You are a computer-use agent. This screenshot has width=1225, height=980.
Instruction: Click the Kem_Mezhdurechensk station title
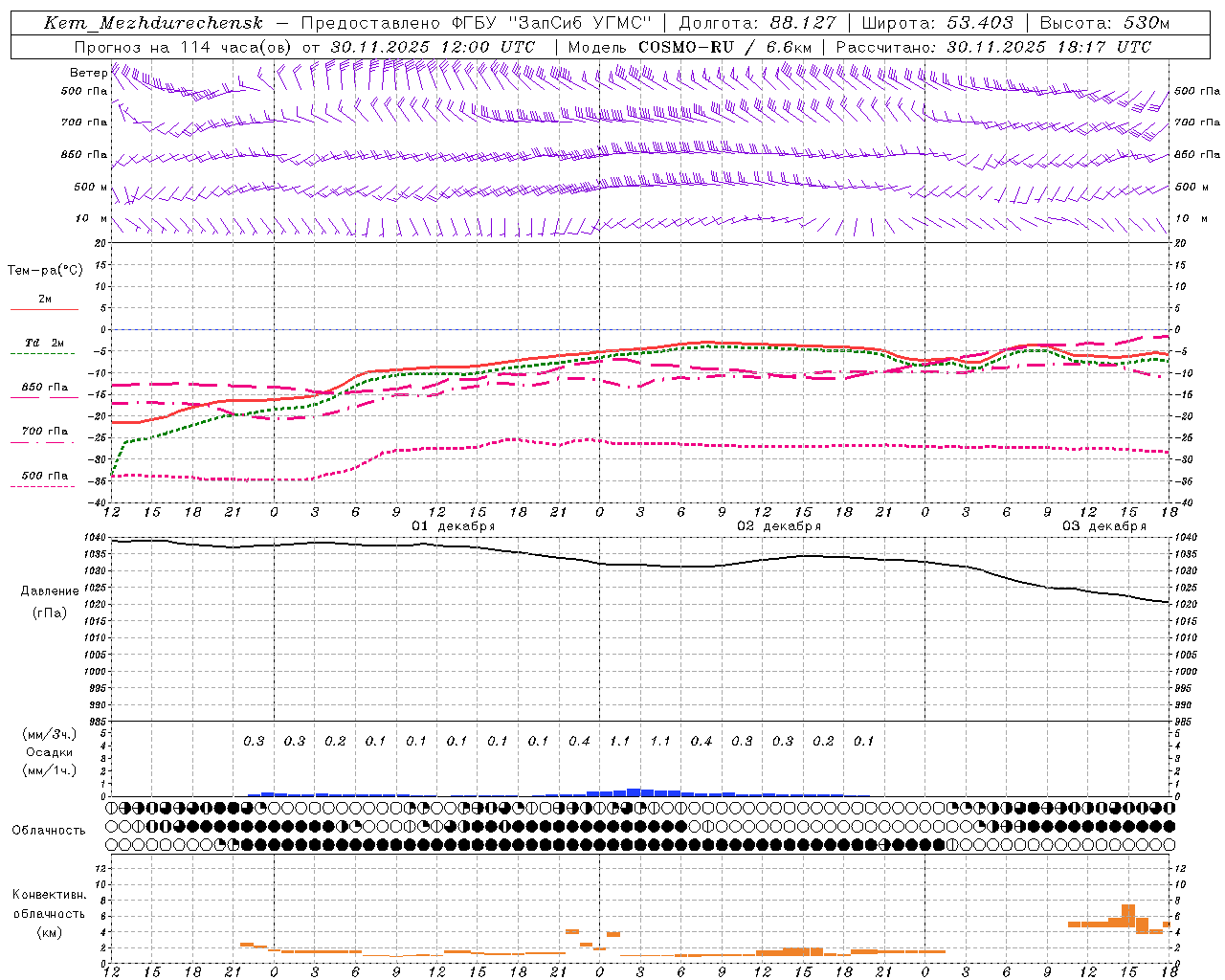click(153, 23)
